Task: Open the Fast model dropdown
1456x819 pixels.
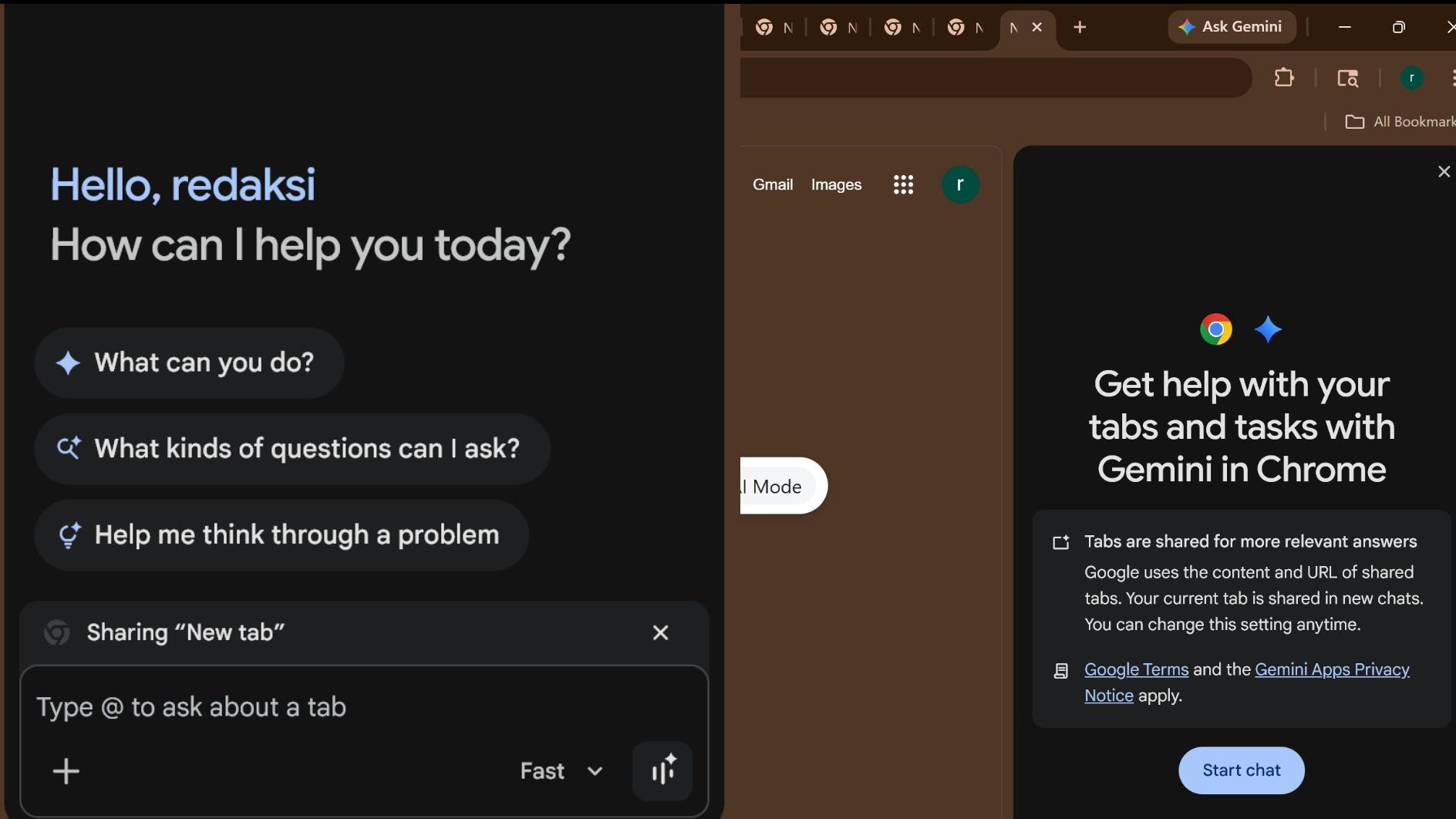Action: tap(561, 771)
